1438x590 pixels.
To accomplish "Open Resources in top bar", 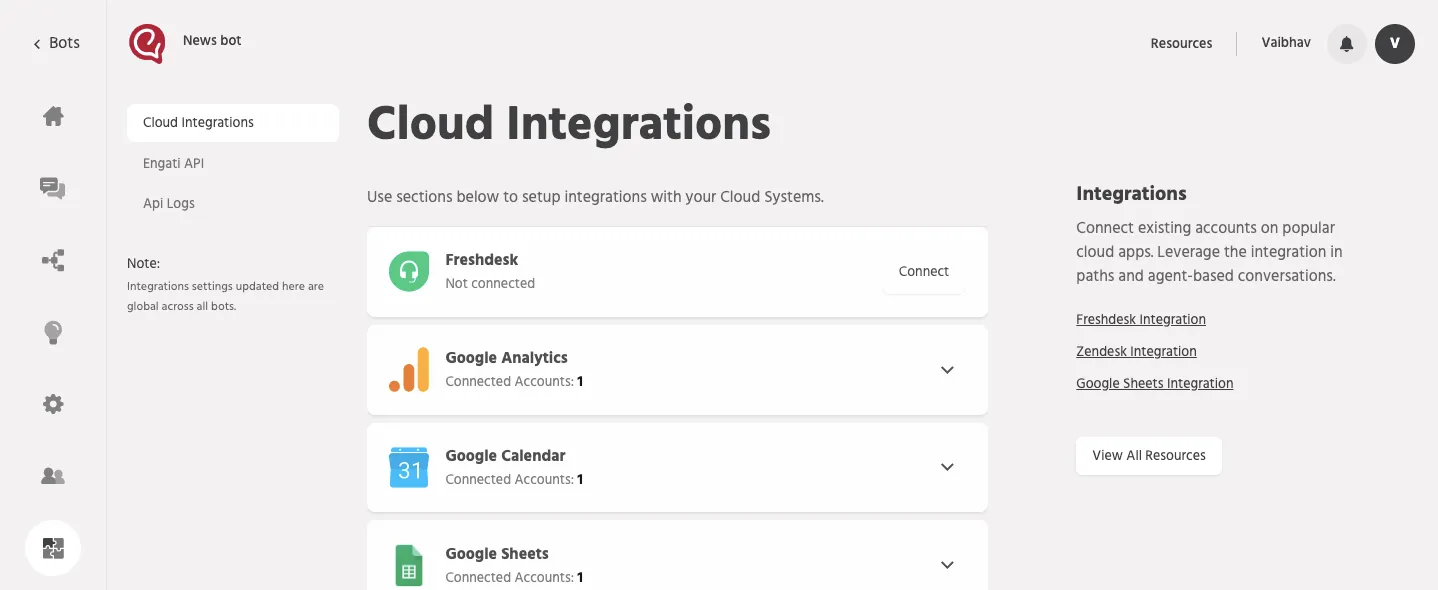I will coord(1181,43).
